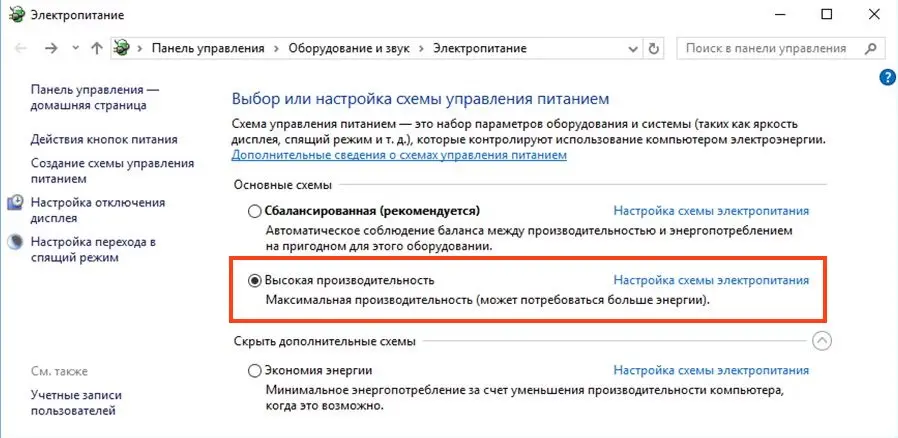Select the Сбалансированная power plan
Viewport: 898px width, 438px height.
pyautogui.click(x=254, y=211)
